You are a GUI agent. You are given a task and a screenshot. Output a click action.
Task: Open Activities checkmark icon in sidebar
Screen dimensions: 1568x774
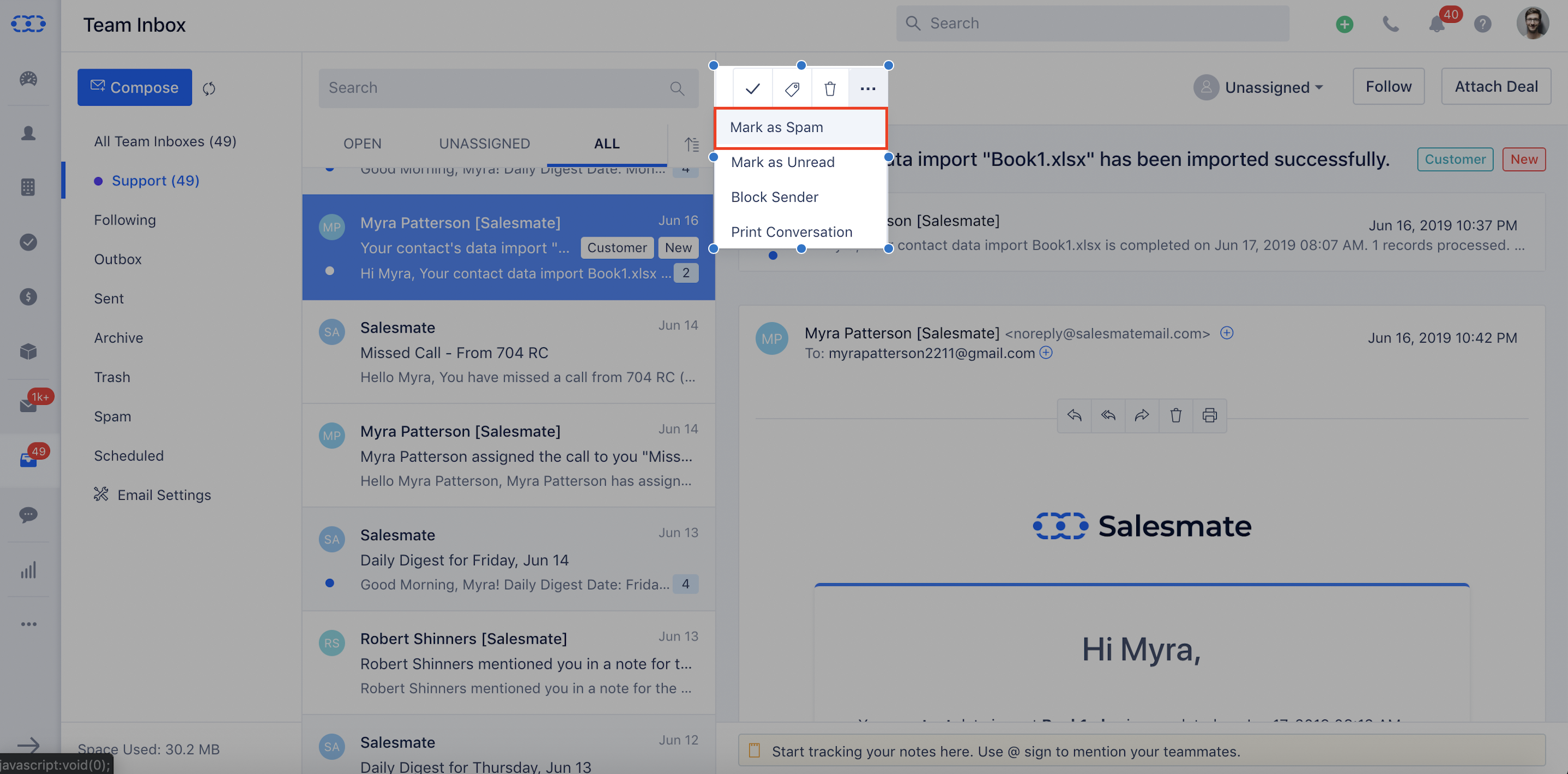click(28, 242)
